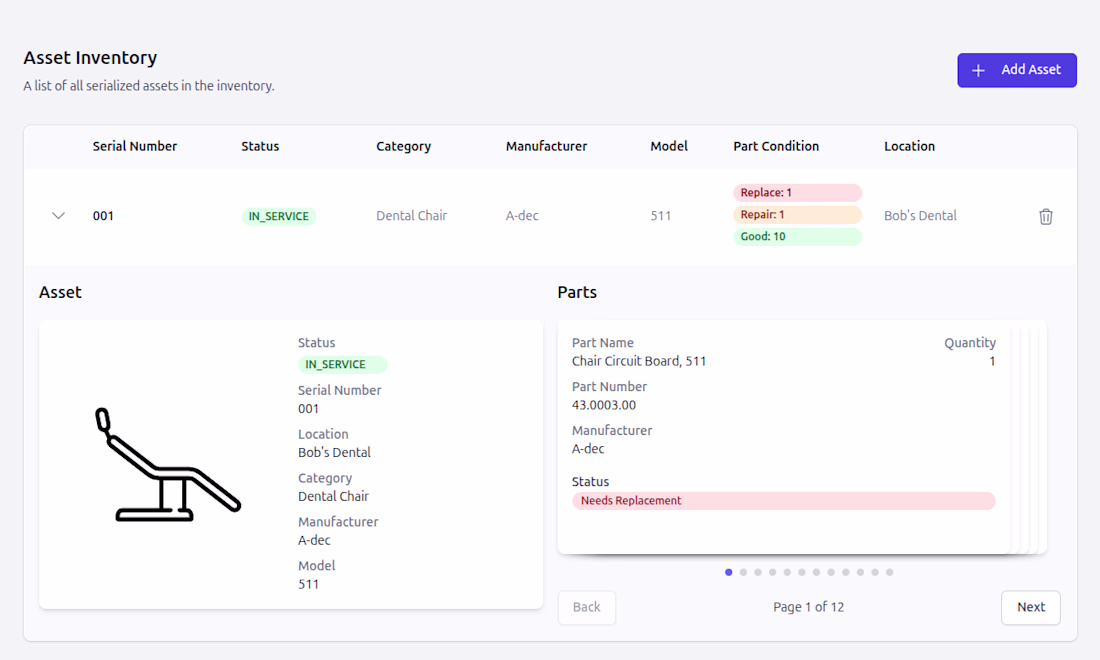Click the Bob's Dental location cell

tap(920, 216)
